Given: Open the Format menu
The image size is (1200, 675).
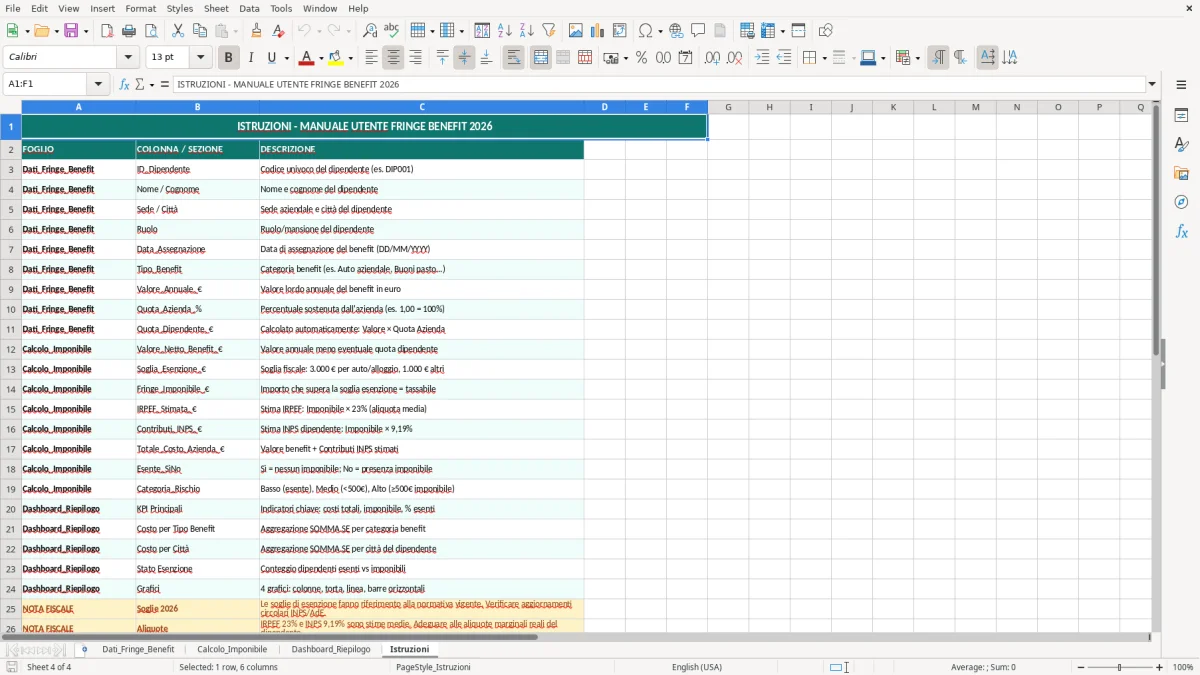Looking at the screenshot, I should [x=140, y=8].
